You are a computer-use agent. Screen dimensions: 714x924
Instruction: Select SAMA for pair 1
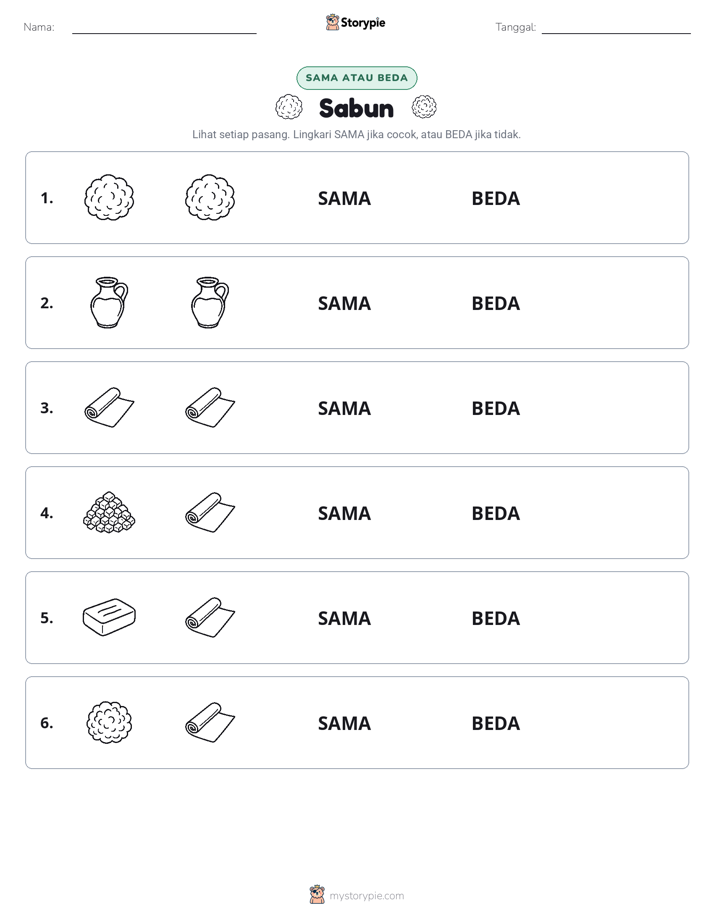tap(344, 199)
